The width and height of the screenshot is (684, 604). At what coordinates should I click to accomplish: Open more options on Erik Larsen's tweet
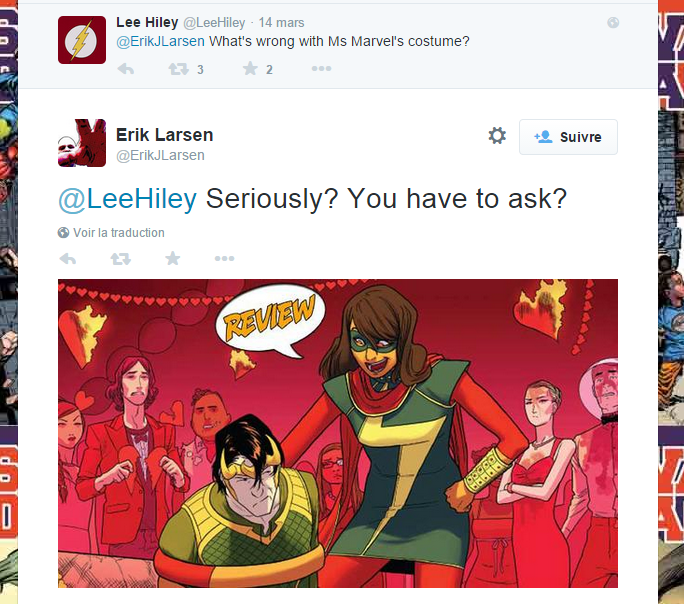click(225, 259)
